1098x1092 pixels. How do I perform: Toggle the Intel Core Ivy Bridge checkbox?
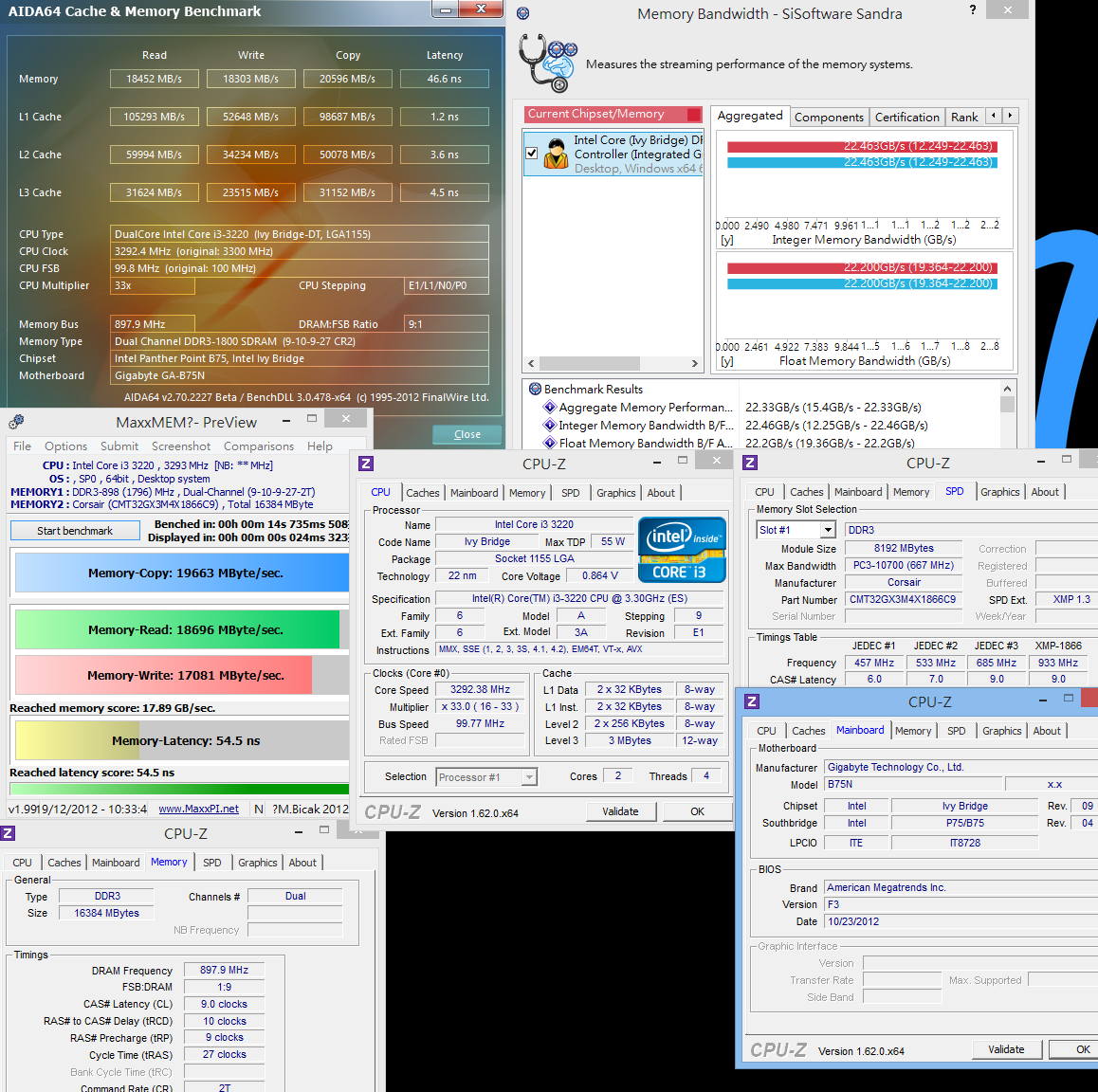click(532, 153)
